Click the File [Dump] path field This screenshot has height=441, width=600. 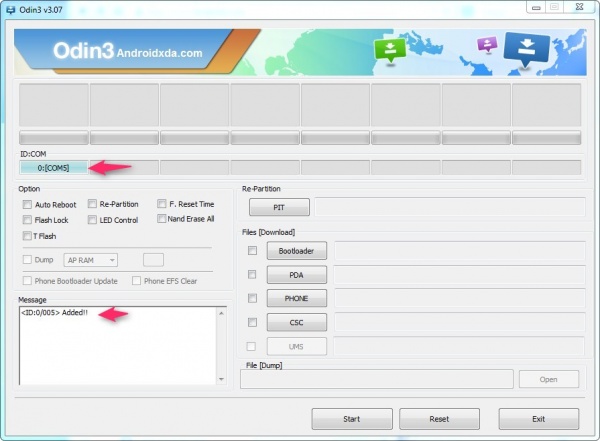[377, 379]
